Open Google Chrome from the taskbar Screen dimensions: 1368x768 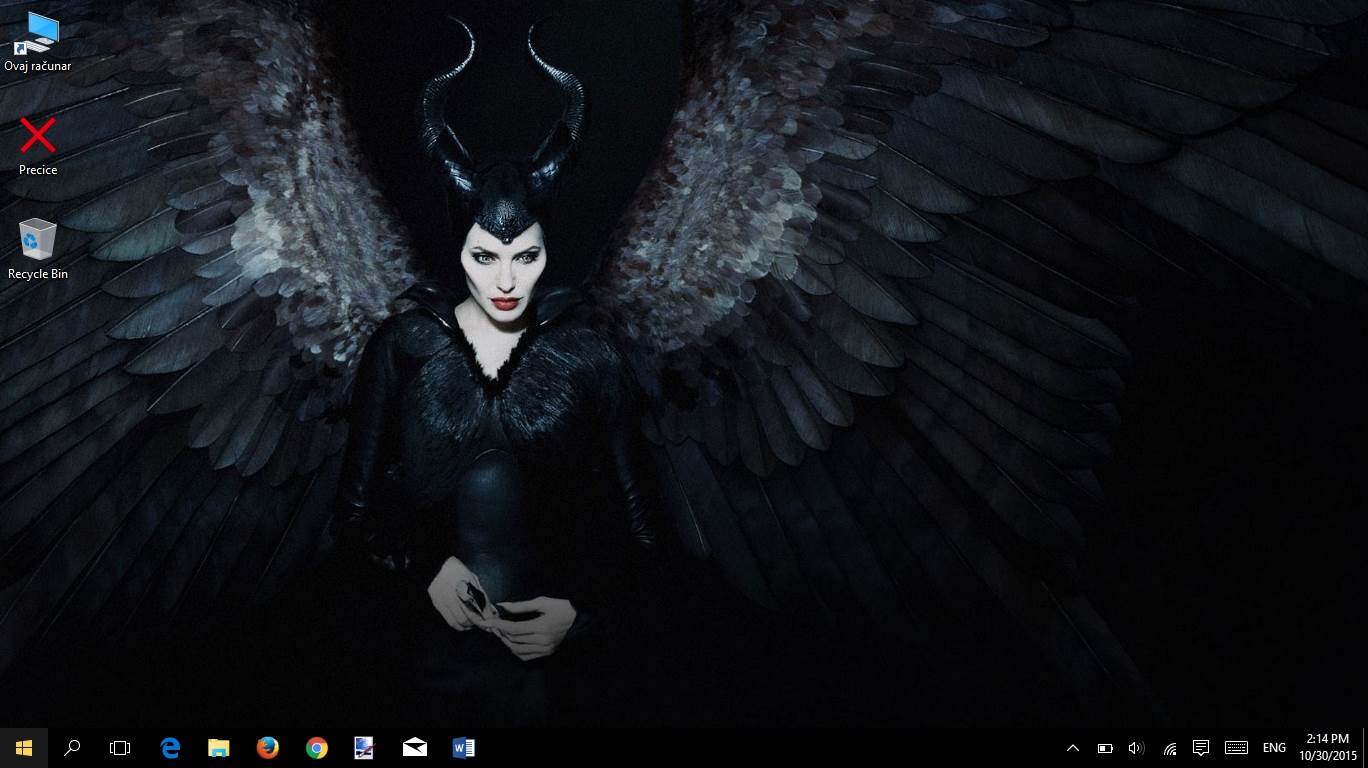[316, 748]
